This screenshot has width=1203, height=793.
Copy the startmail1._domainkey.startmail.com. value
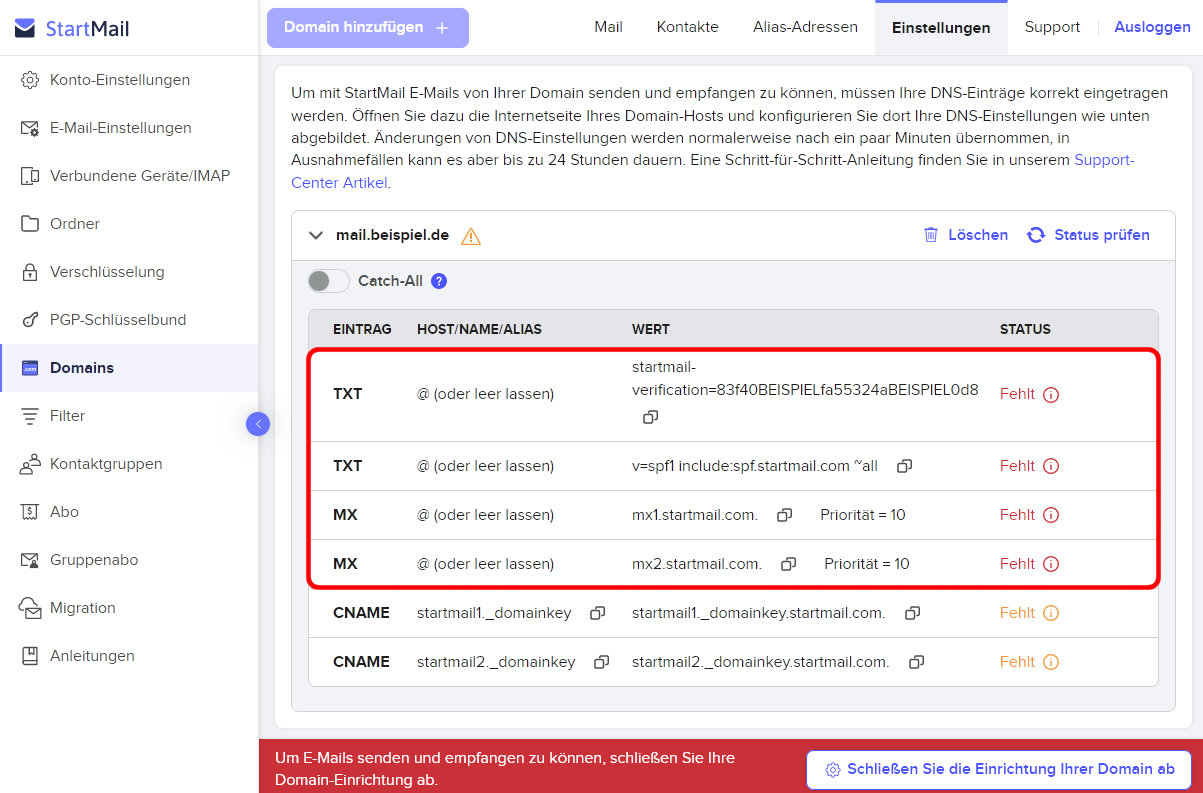[912, 613]
